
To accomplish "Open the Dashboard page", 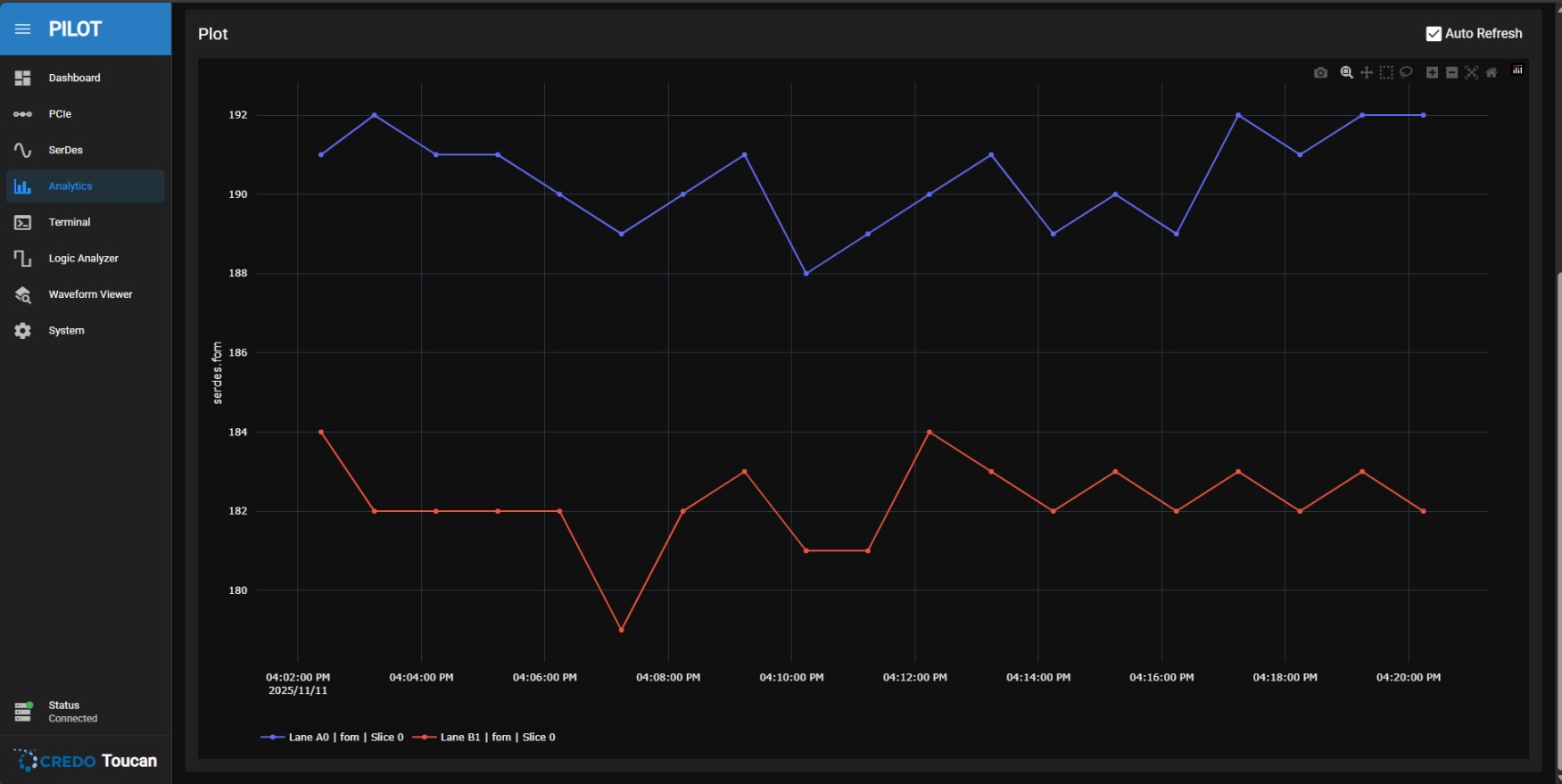I will click(x=74, y=78).
